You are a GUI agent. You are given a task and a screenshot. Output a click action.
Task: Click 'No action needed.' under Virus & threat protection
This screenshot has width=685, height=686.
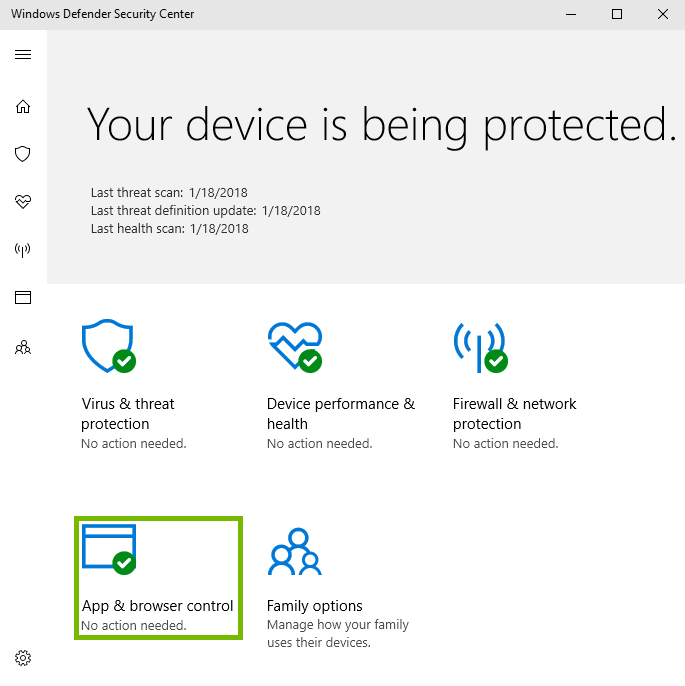pos(134,444)
